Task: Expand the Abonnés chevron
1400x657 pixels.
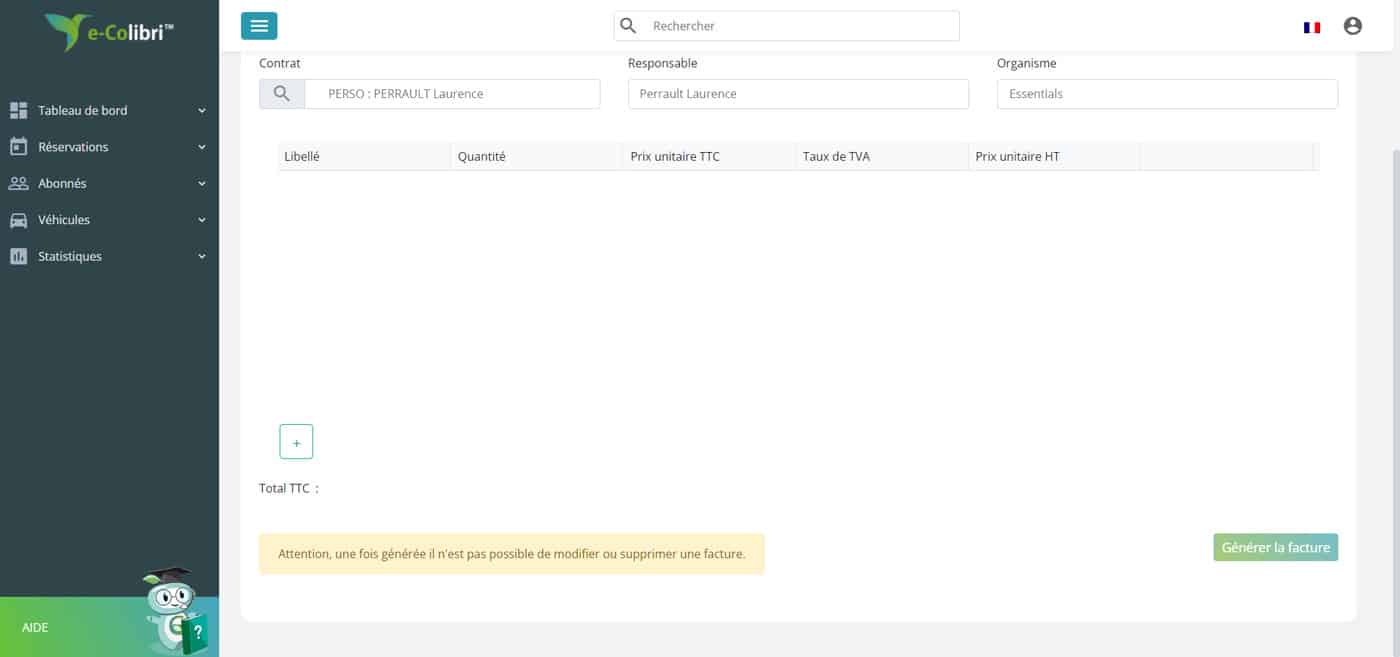Action: 202,184
